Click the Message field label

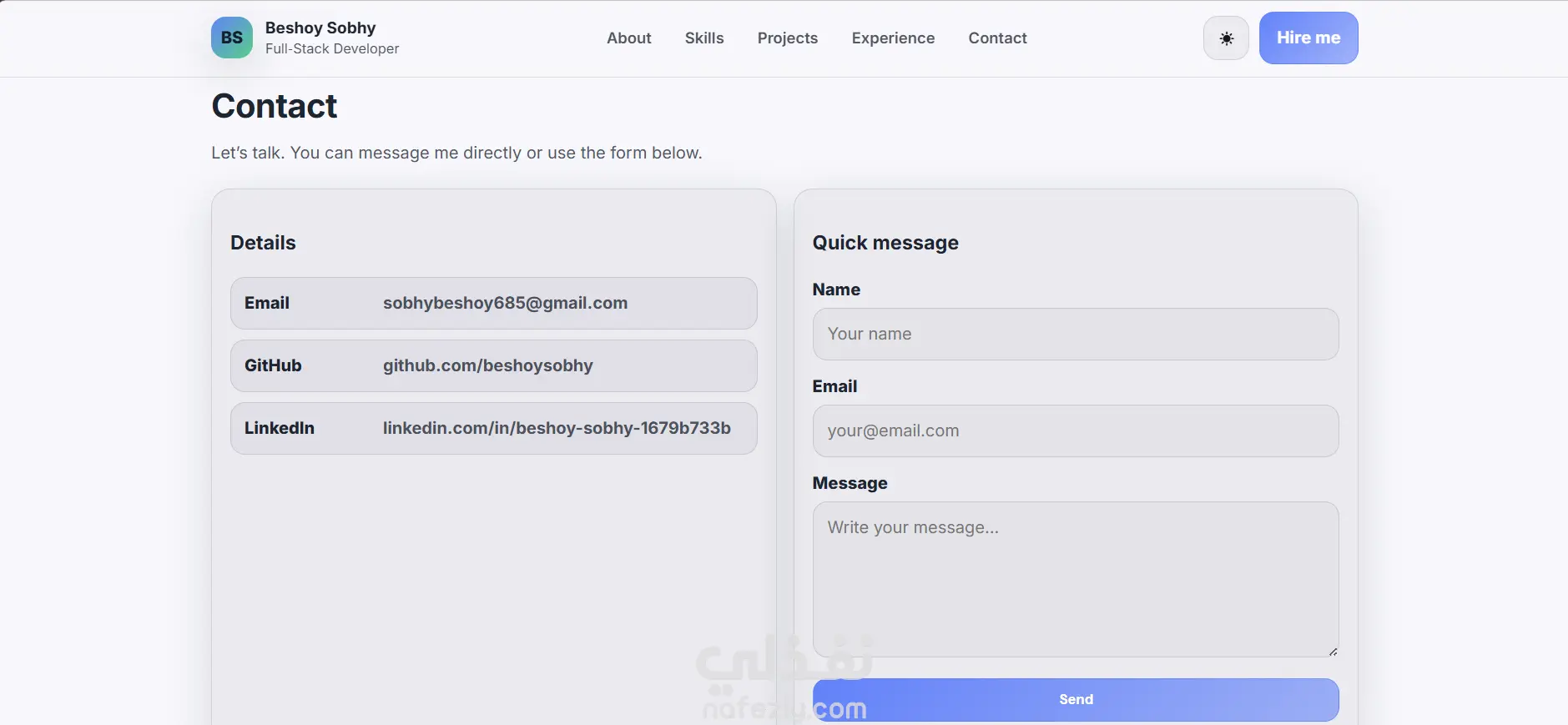click(850, 483)
